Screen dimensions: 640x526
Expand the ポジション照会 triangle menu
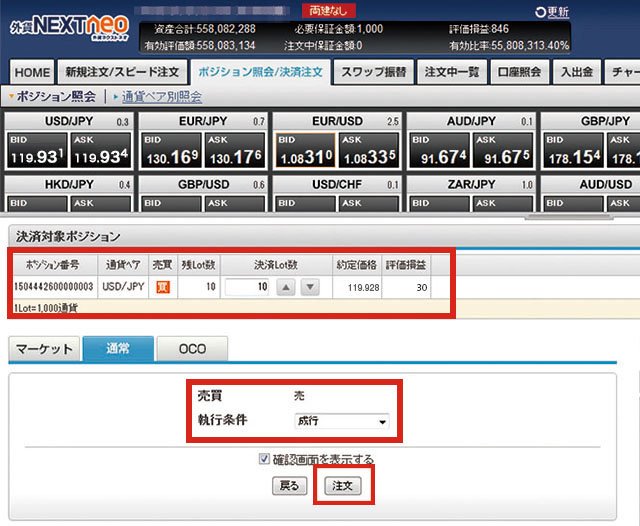click(x=11, y=97)
